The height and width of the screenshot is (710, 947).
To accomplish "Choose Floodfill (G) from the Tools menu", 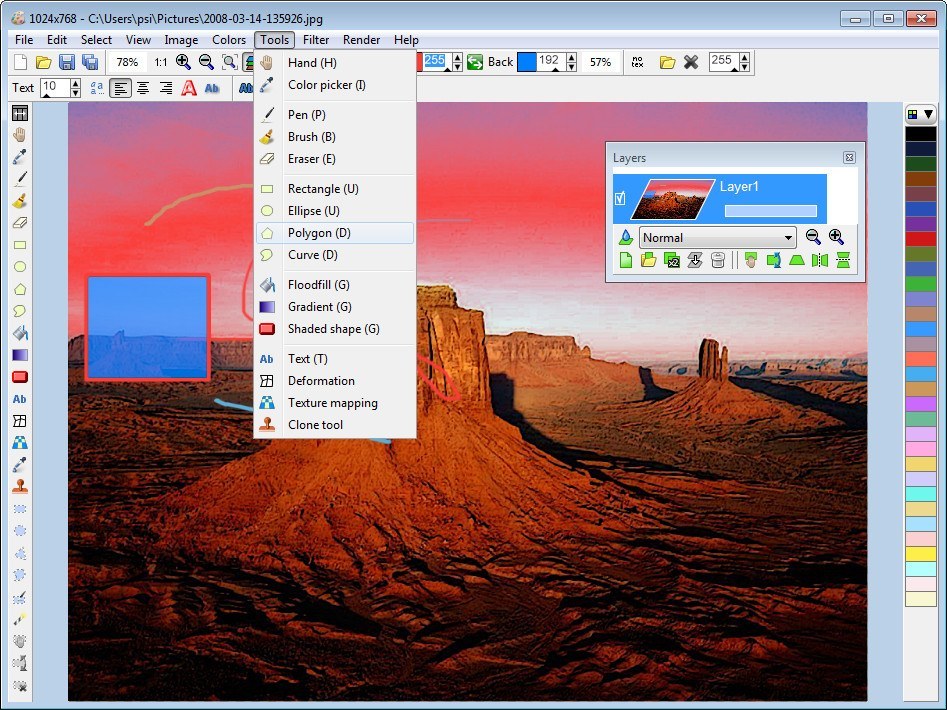I will point(318,285).
